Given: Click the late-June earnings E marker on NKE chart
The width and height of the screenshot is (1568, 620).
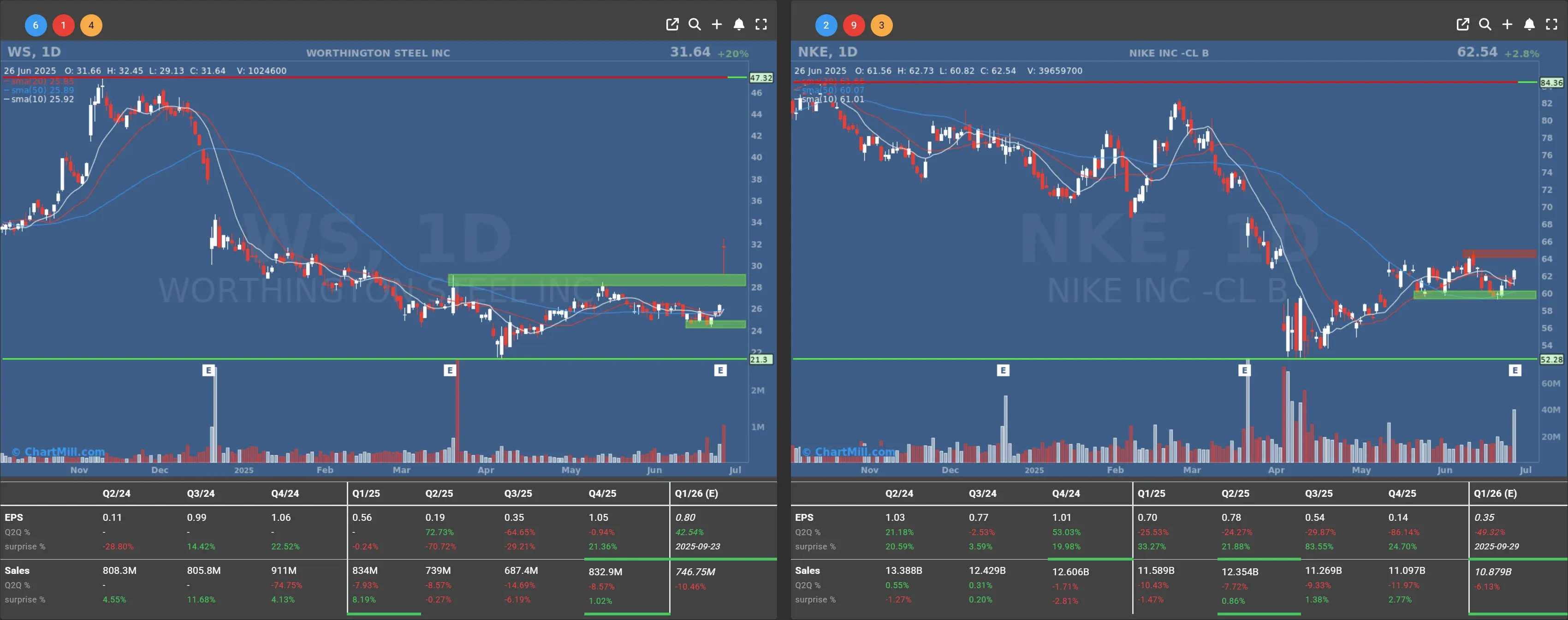Looking at the screenshot, I should coord(1515,370).
